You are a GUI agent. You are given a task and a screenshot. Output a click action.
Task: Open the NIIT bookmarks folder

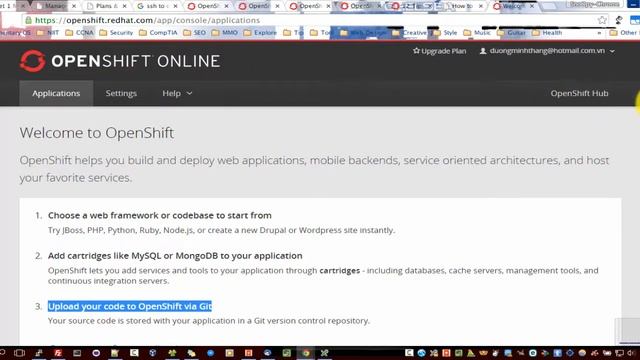coord(48,33)
